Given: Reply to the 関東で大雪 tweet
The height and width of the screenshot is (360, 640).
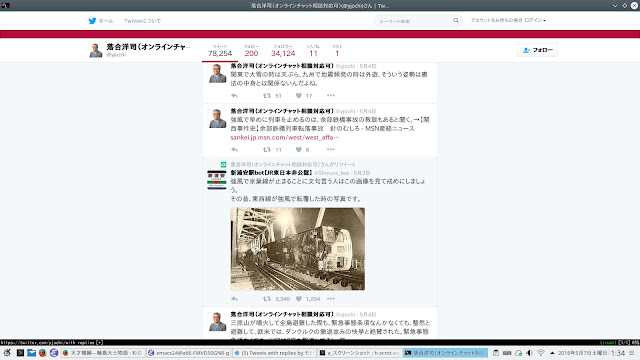Looking at the screenshot, I should tap(234, 96).
